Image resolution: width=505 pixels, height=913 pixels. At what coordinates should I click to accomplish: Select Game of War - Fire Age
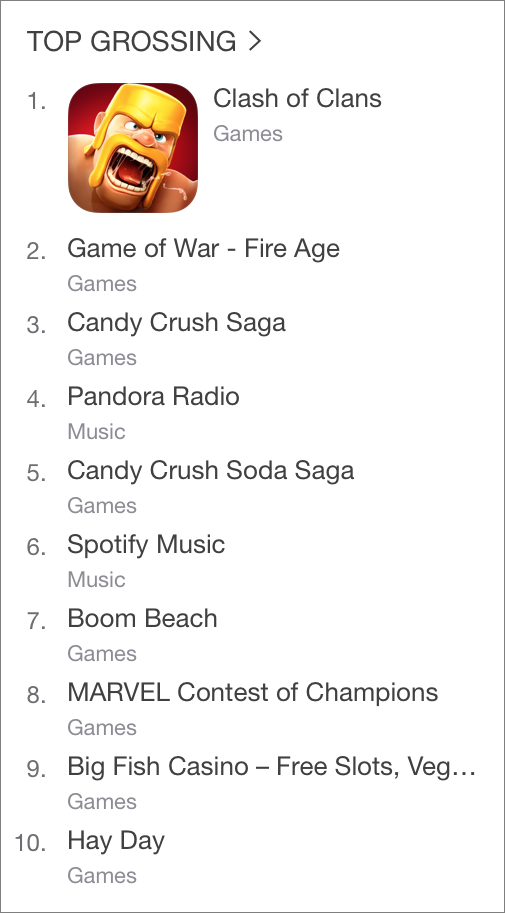click(x=203, y=249)
